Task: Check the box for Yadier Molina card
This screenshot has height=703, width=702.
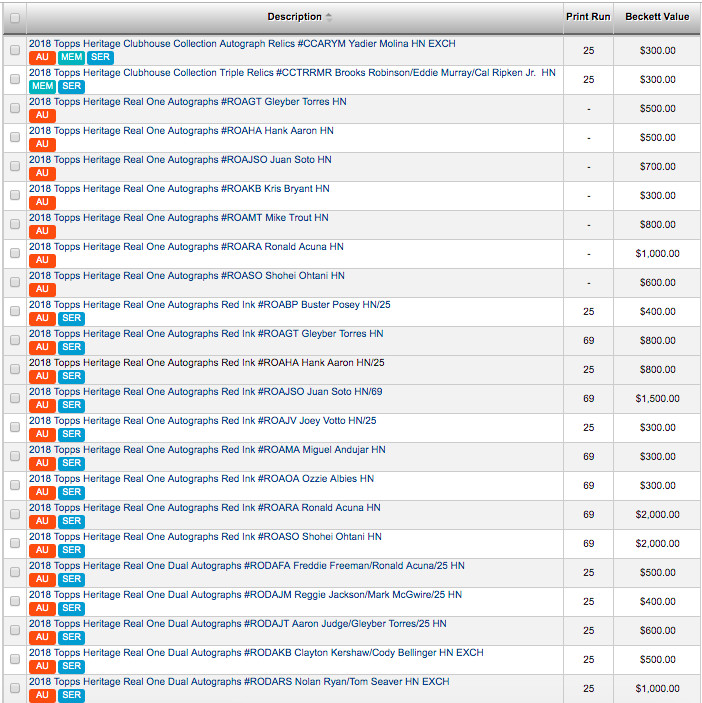Action: (15, 50)
